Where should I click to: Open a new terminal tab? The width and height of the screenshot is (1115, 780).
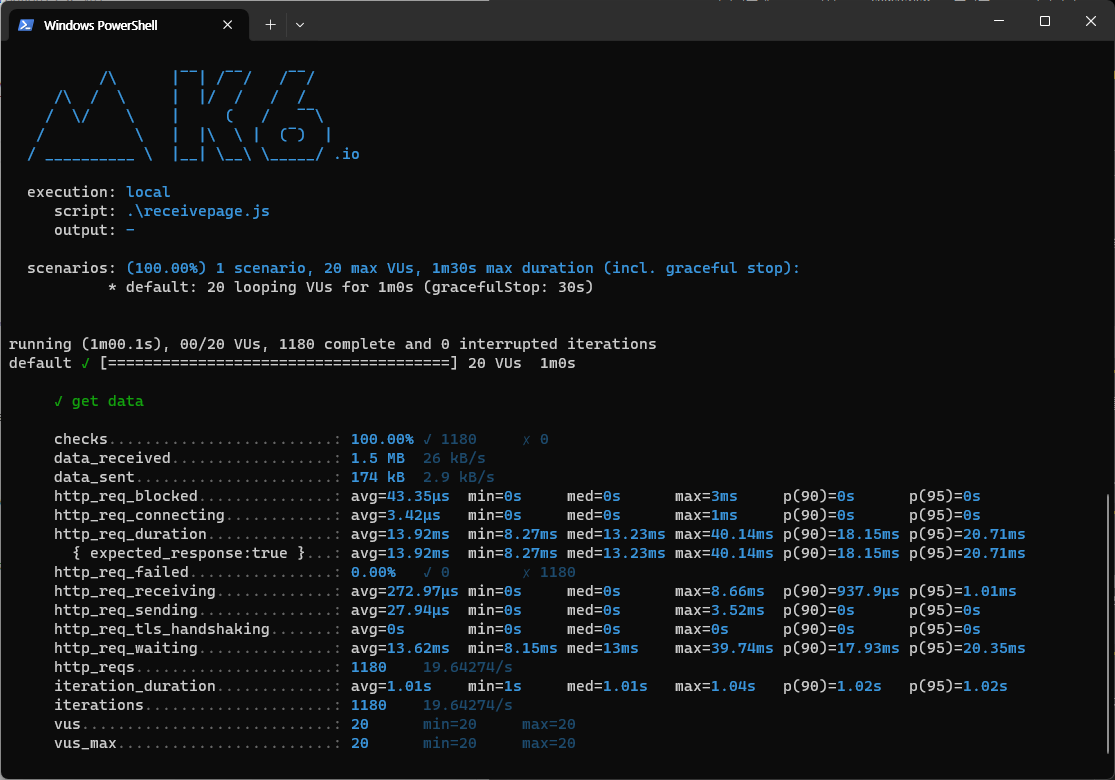270,25
